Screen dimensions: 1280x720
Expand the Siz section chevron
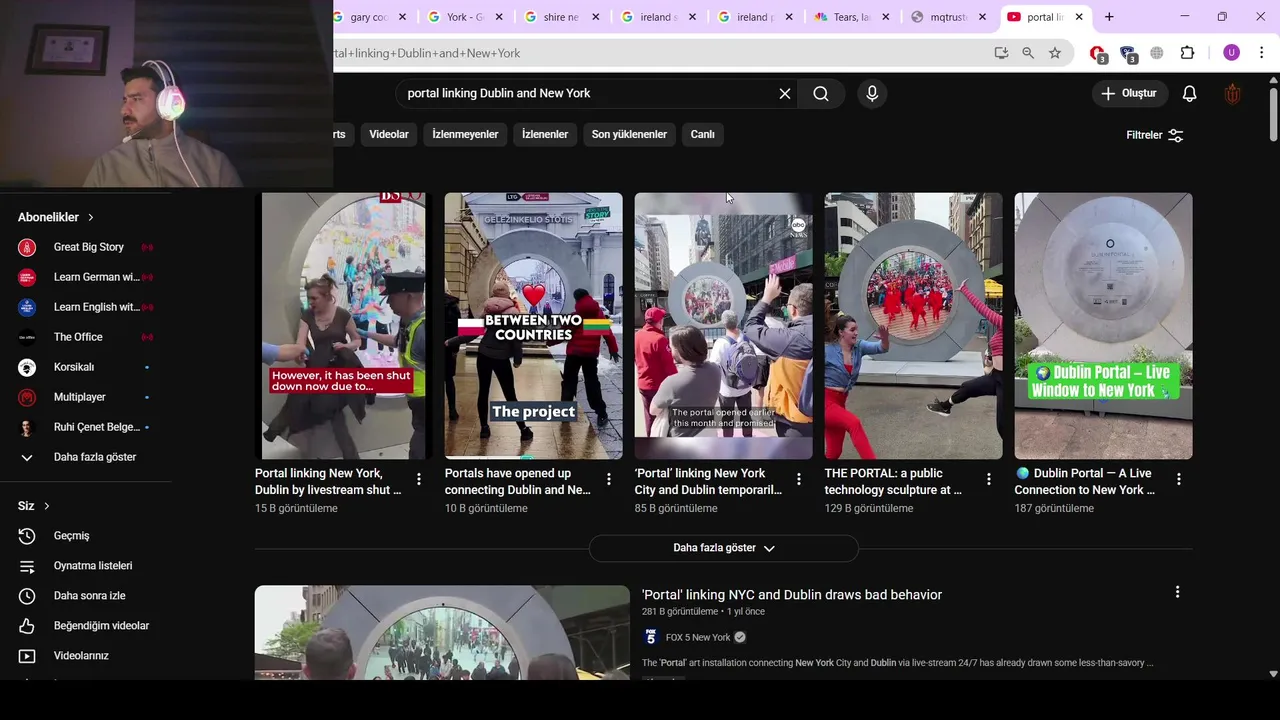pyautogui.click(x=46, y=506)
